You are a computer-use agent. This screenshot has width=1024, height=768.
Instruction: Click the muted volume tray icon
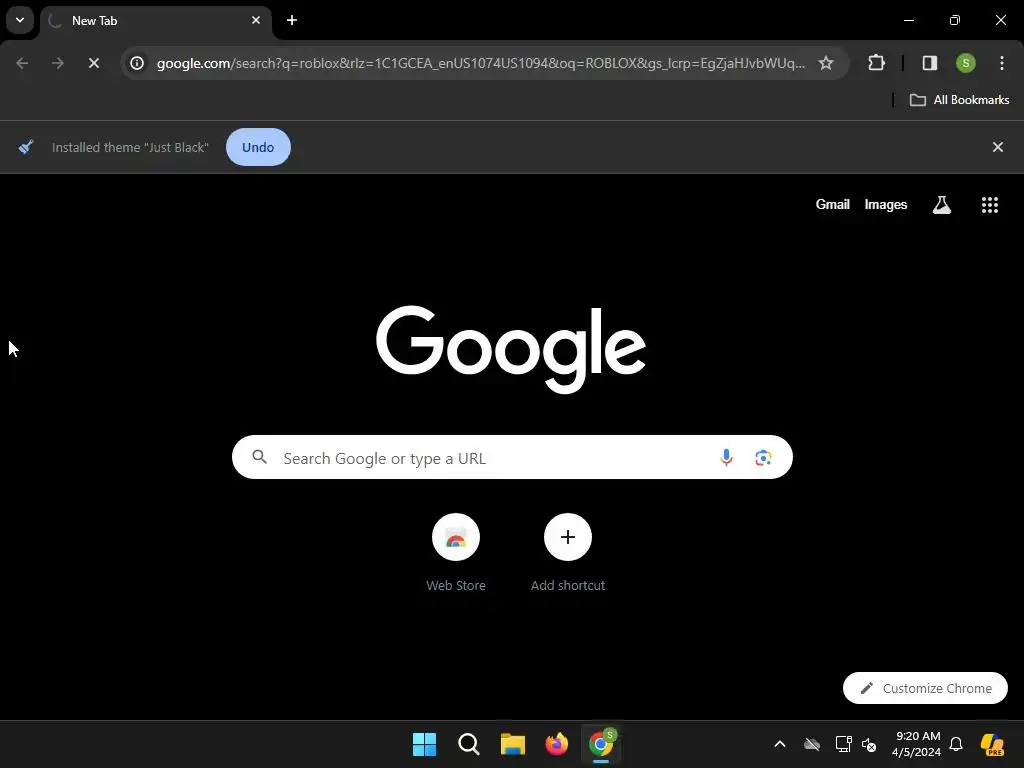click(869, 744)
